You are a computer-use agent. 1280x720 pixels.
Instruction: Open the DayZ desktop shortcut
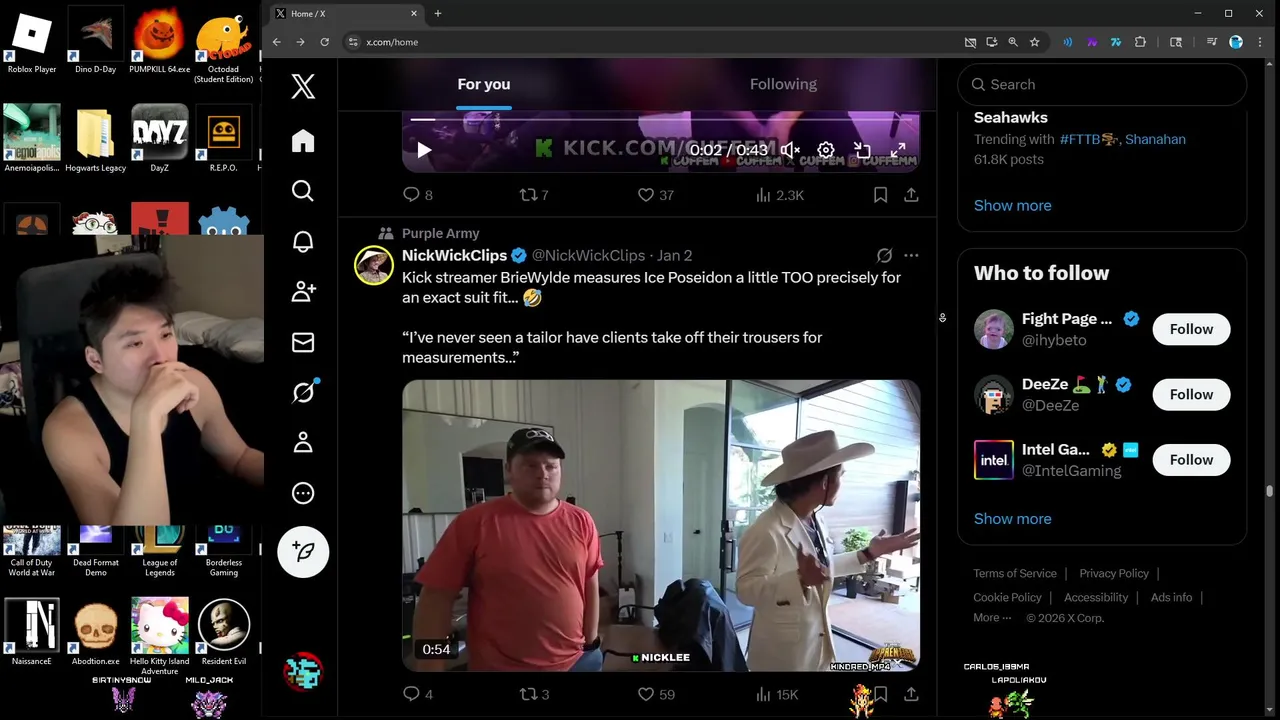tap(159, 139)
